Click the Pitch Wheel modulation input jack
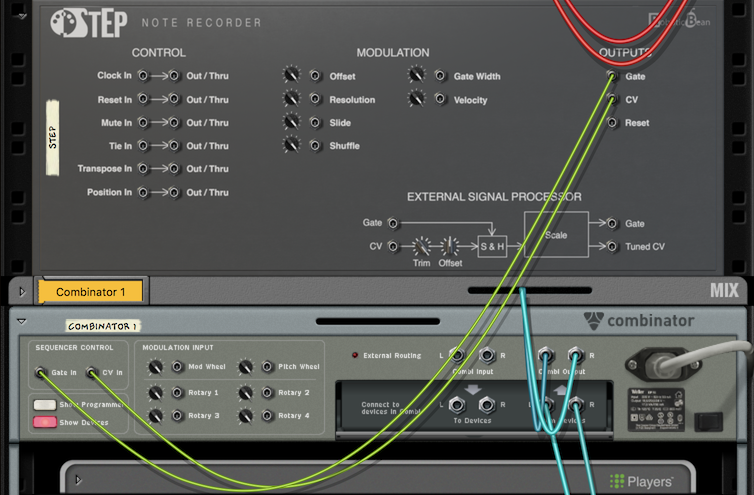 coord(267,367)
